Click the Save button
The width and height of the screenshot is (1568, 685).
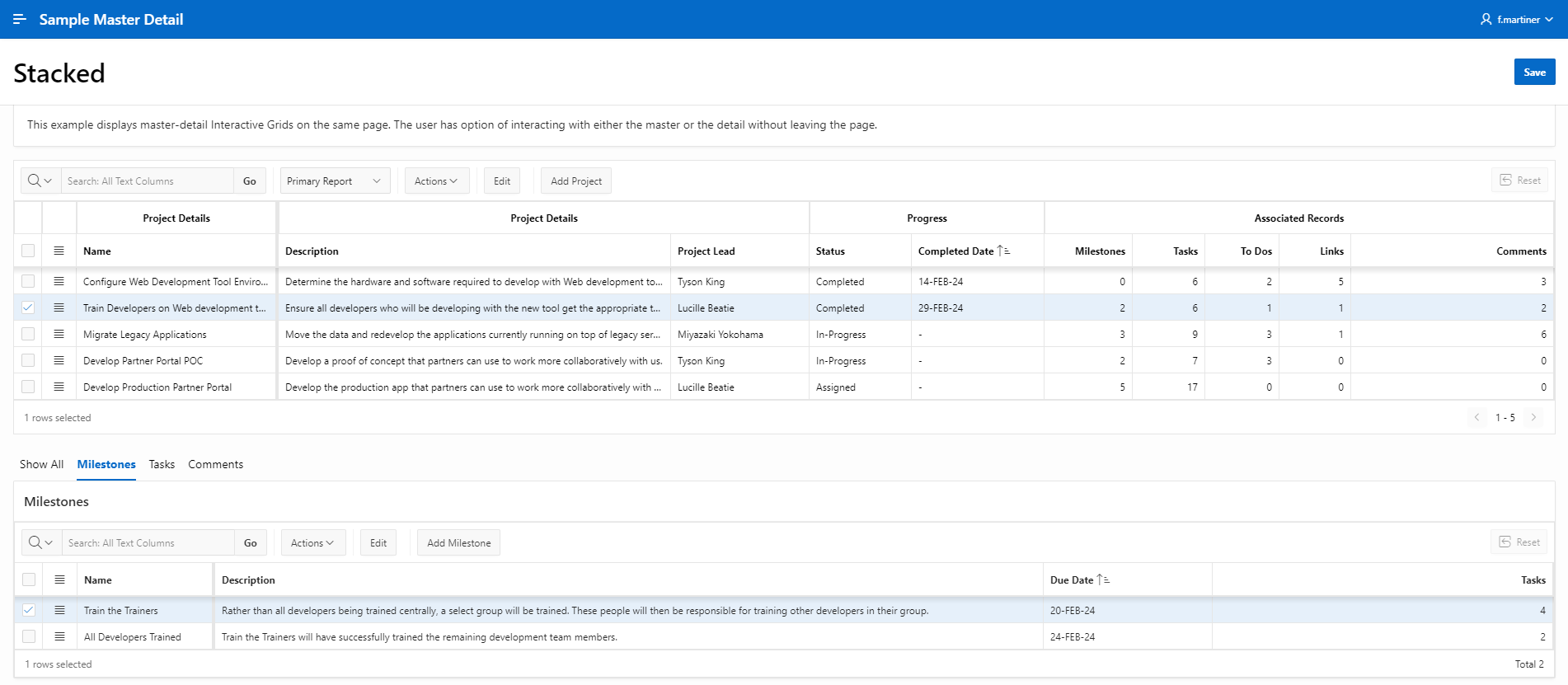1534,72
